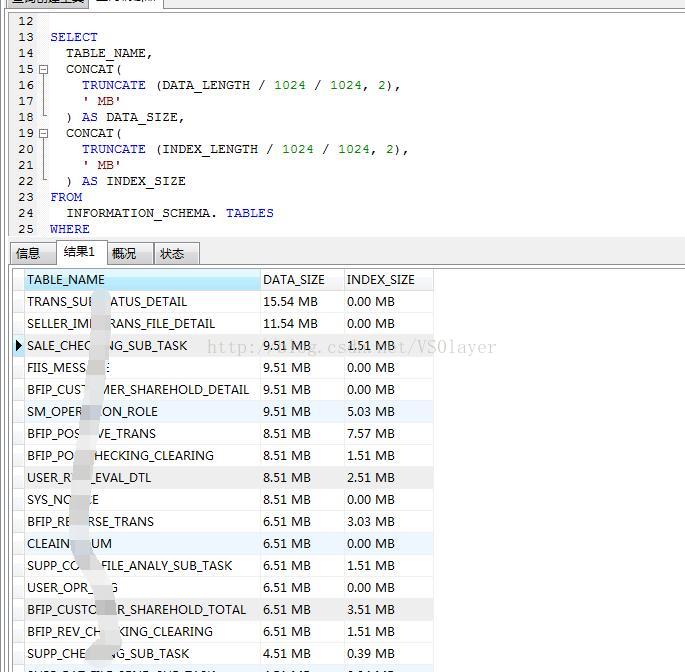685x672 pixels.
Task: Select the CLEAIN...UM table name cell
Action: click(142, 544)
